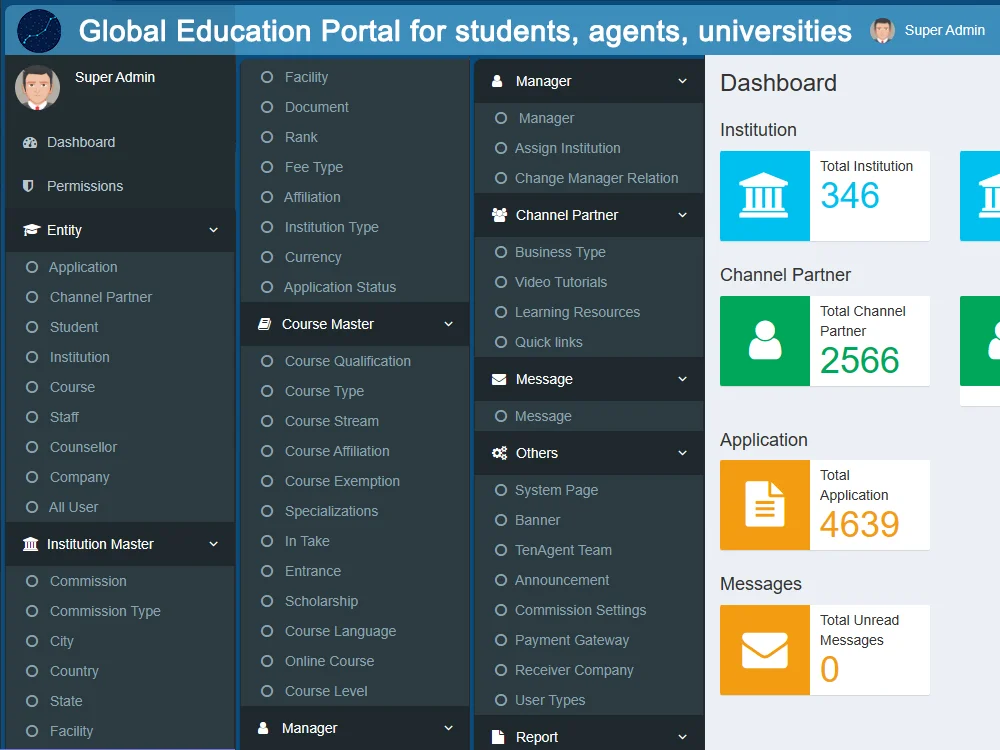This screenshot has height=750, width=1000.
Task: Expand the Report section
Action: coord(683,736)
